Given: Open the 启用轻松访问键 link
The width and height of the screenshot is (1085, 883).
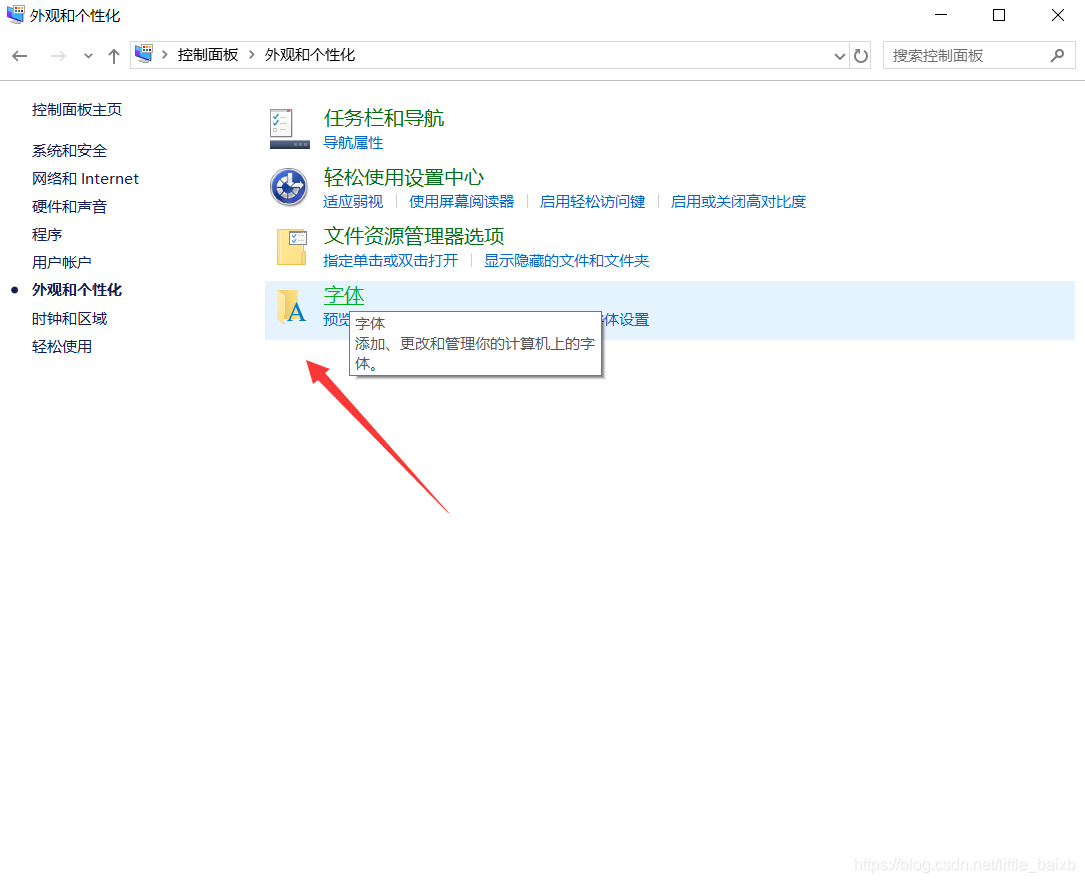Looking at the screenshot, I should (592, 201).
